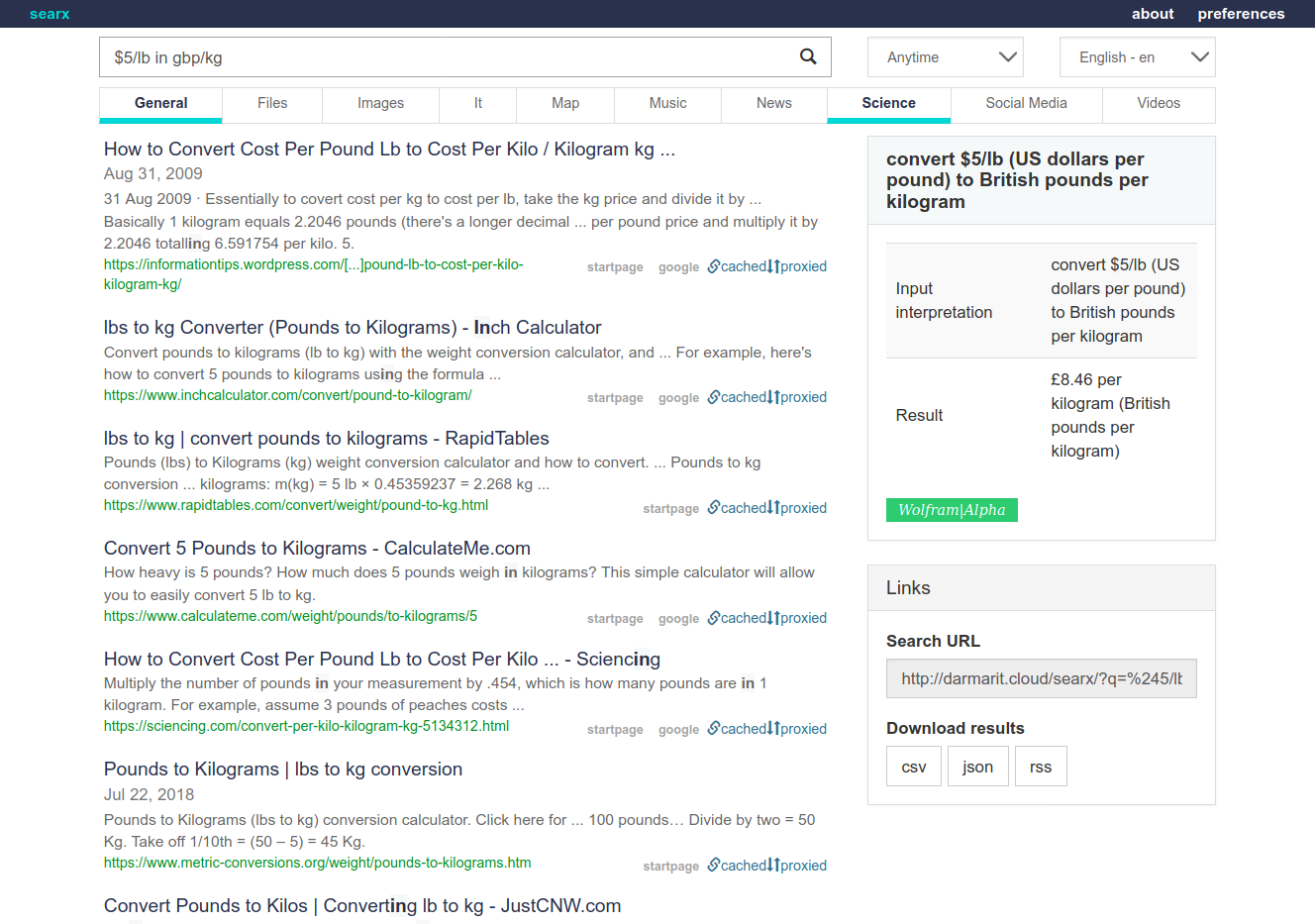This screenshot has width=1315, height=924.
Task: Switch to the Files tab
Action: [x=272, y=104]
